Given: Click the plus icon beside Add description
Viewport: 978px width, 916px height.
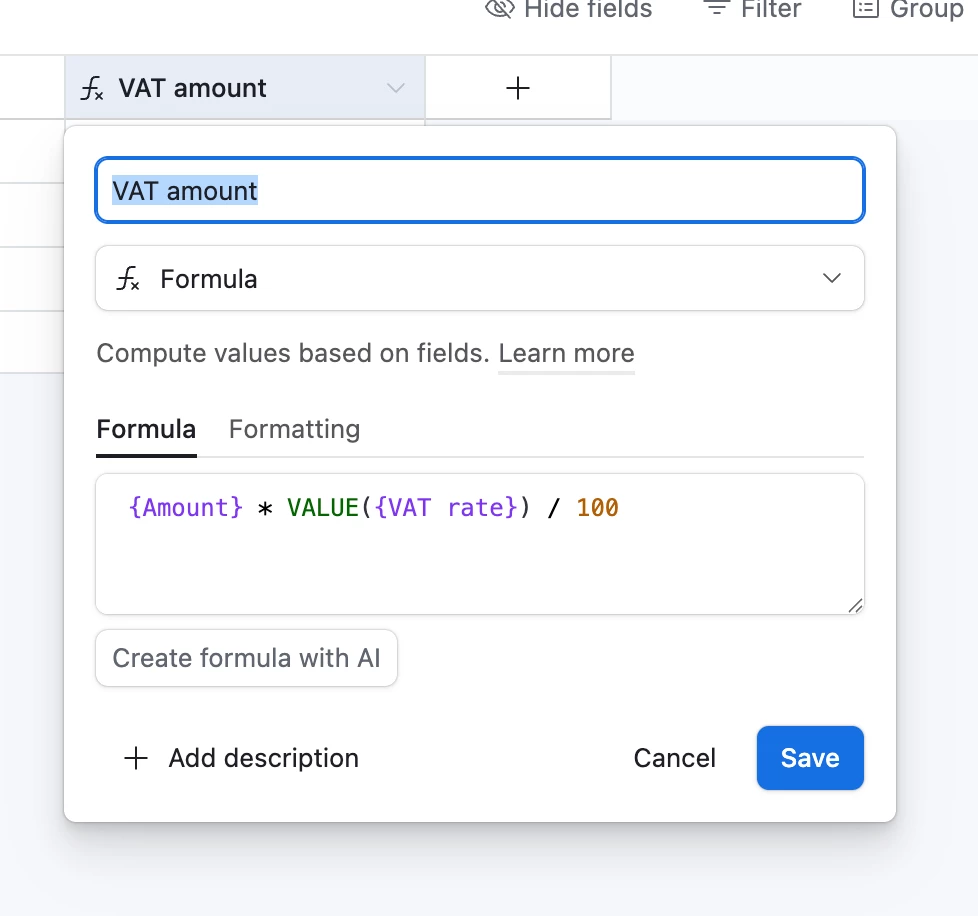Looking at the screenshot, I should coord(135,758).
